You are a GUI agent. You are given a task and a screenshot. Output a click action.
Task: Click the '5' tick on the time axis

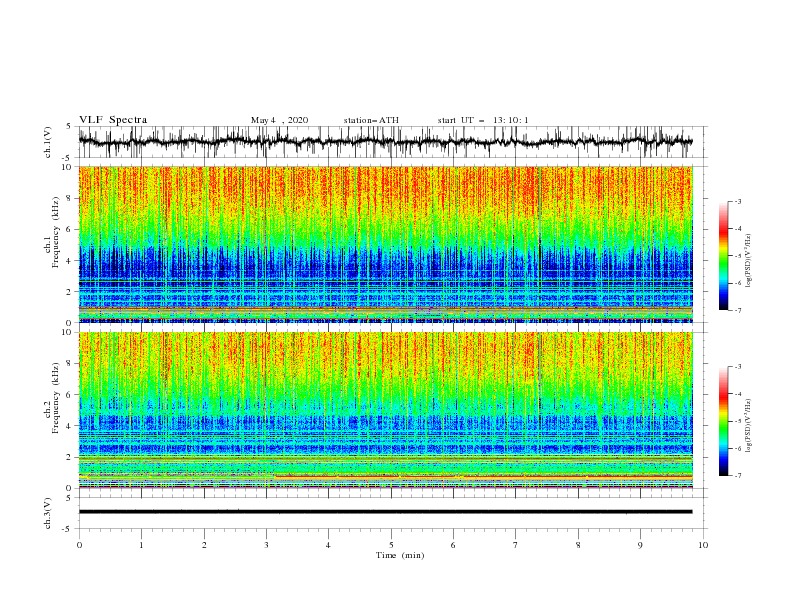(391, 545)
